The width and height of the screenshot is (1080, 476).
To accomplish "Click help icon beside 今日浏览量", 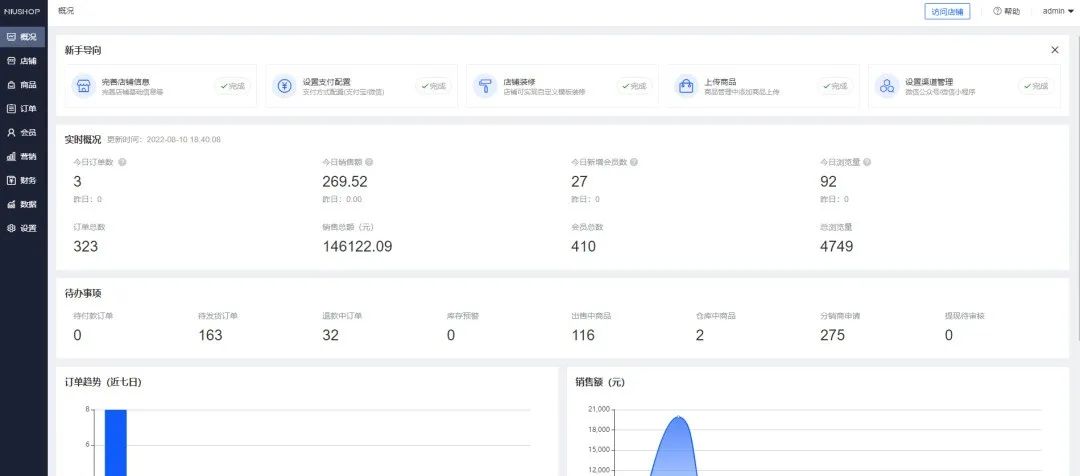I will click(x=867, y=163).
